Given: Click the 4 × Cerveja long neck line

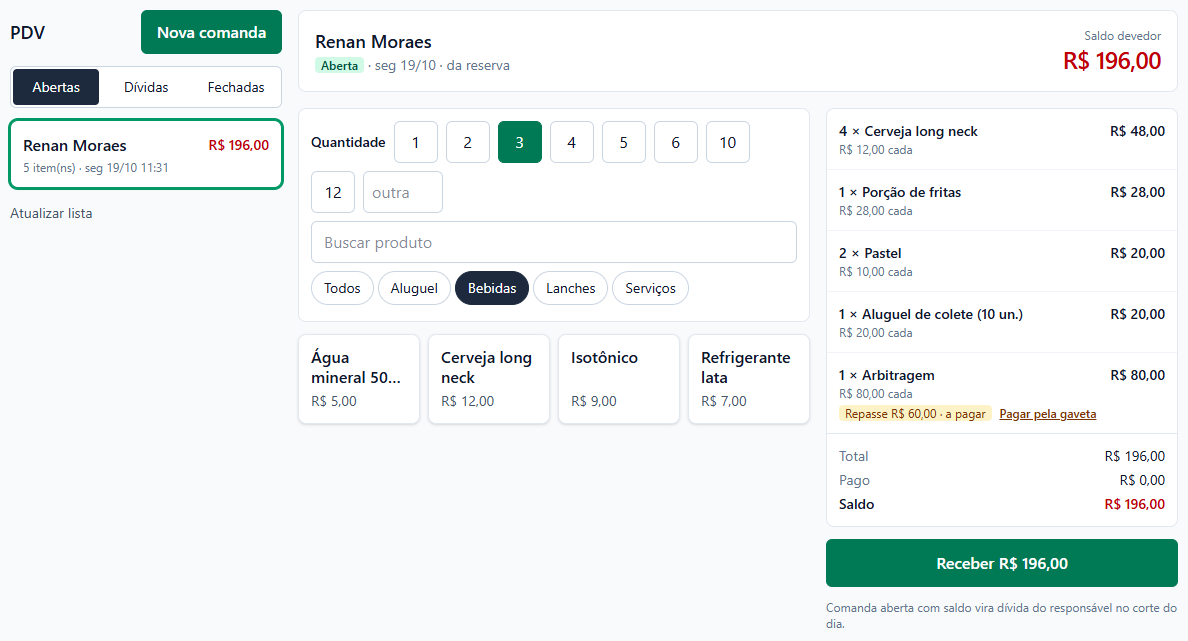Looking at the screenshot, I should [x=1002, y=139].
